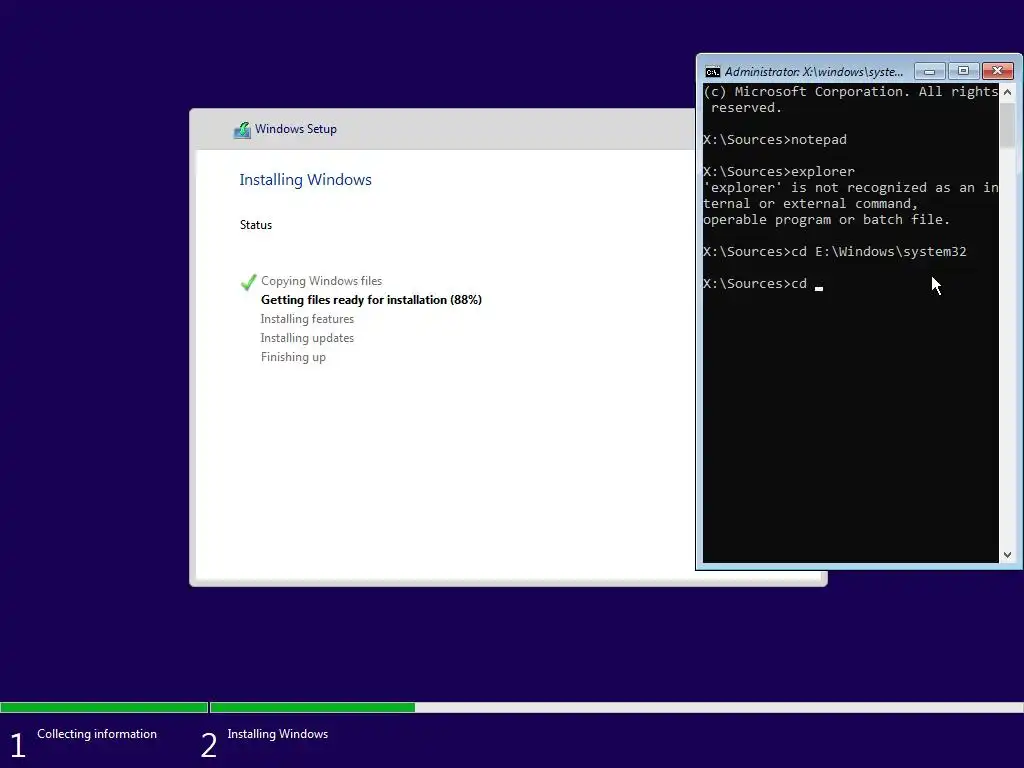The height and width of the screenshot is (768, 1024).
Task: Click the Windows Setup title icon
Action: (242, 129)
